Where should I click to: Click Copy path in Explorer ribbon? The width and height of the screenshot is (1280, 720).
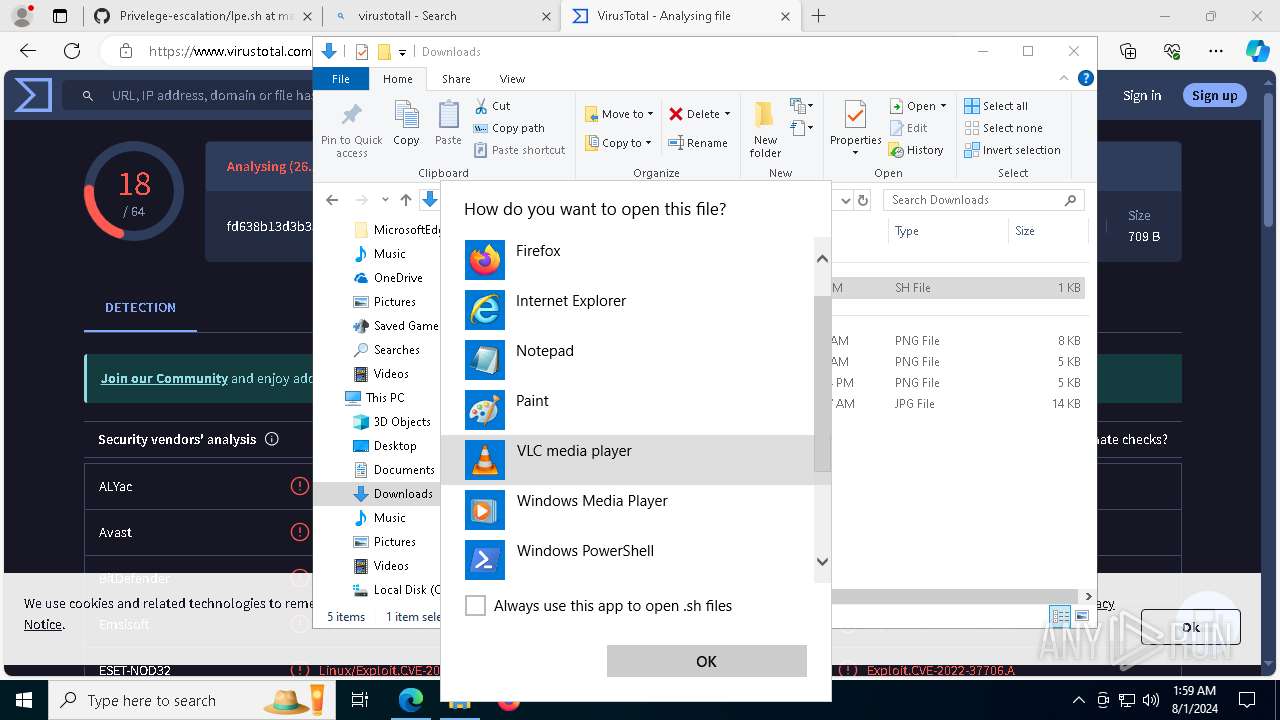(509, 128)
